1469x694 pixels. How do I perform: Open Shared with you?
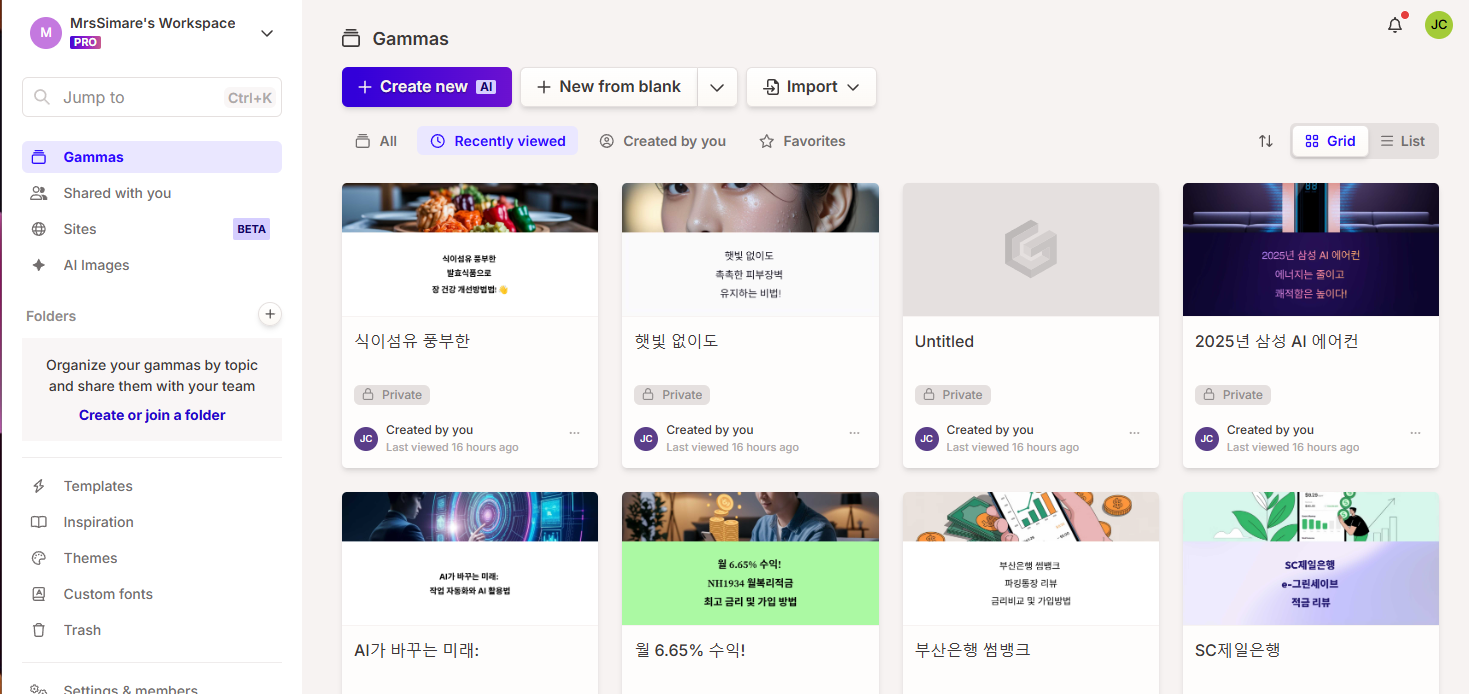tap(152, 193)
